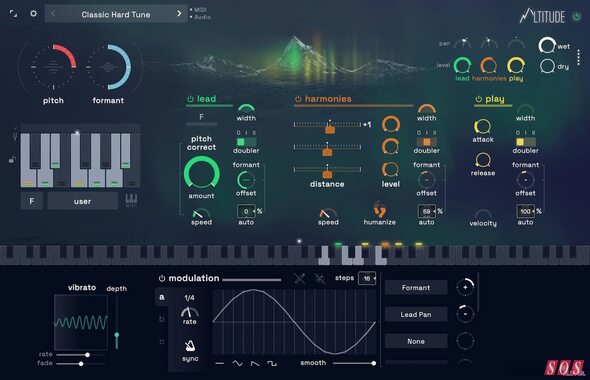Click the pencil draw tool in modulation
Viewport: 590px width, 380px height.
point(300,278)
